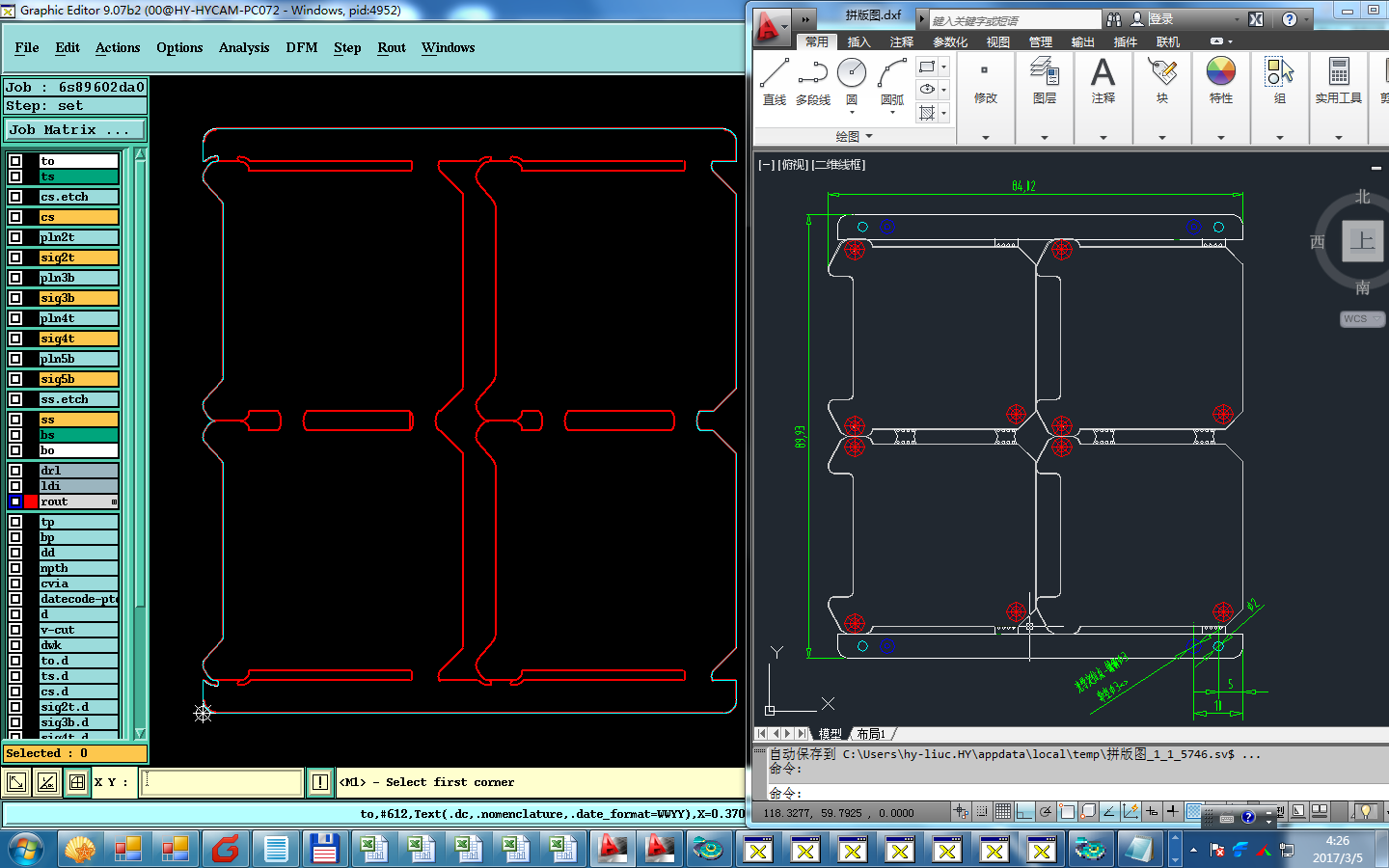Open the Windows Start menu
Screen dimensions: 1389x868
[x=26, y=850]
